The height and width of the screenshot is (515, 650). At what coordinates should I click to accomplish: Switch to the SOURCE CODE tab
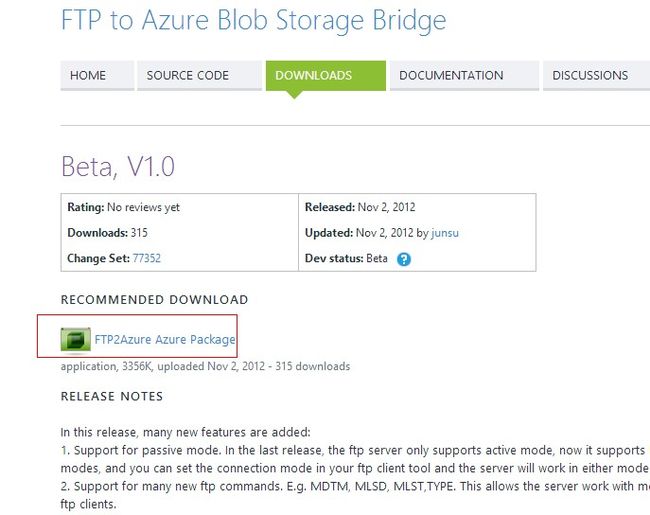point(199,75)
